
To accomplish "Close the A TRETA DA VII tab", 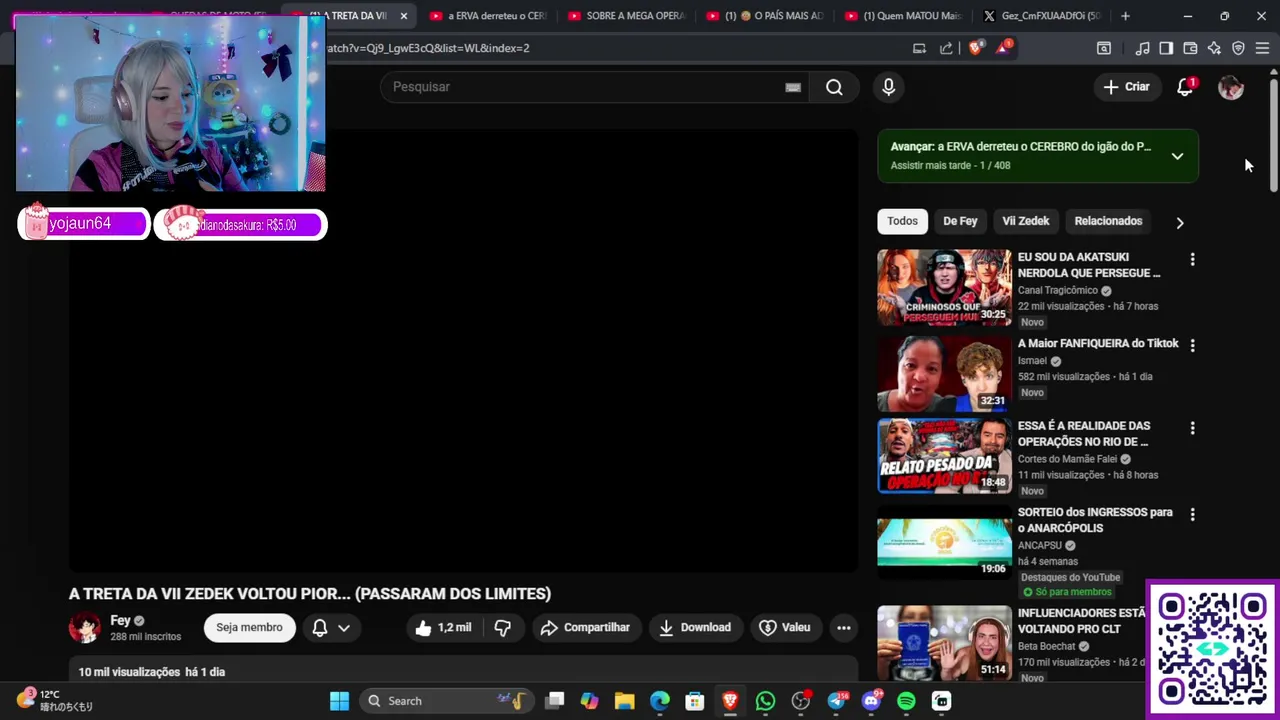I will point(404,16).
